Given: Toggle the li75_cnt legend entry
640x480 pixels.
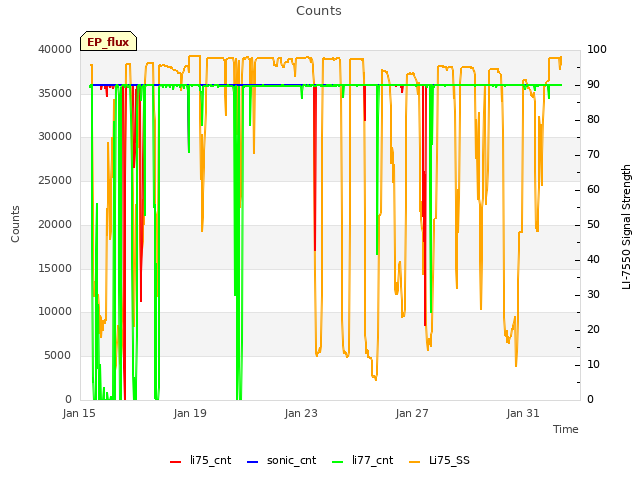Looking at the screenshot, I should tap(200, 460).
